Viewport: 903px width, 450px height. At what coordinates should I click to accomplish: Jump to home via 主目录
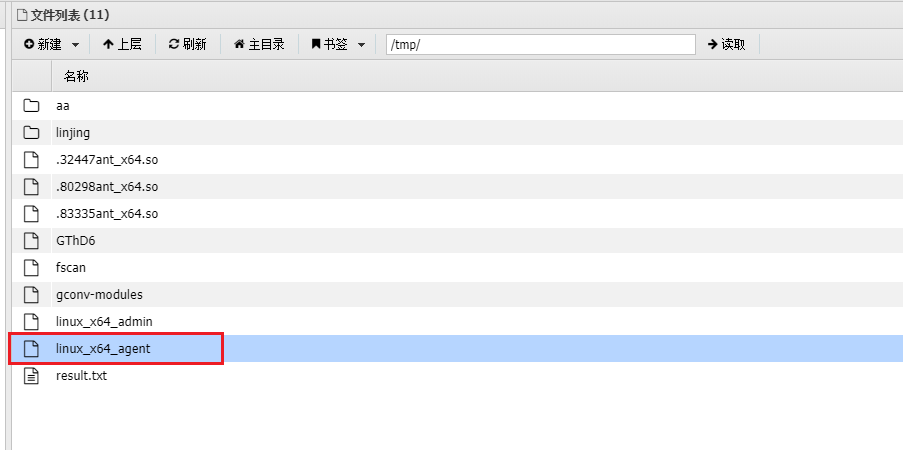click(x=259, y=45)
